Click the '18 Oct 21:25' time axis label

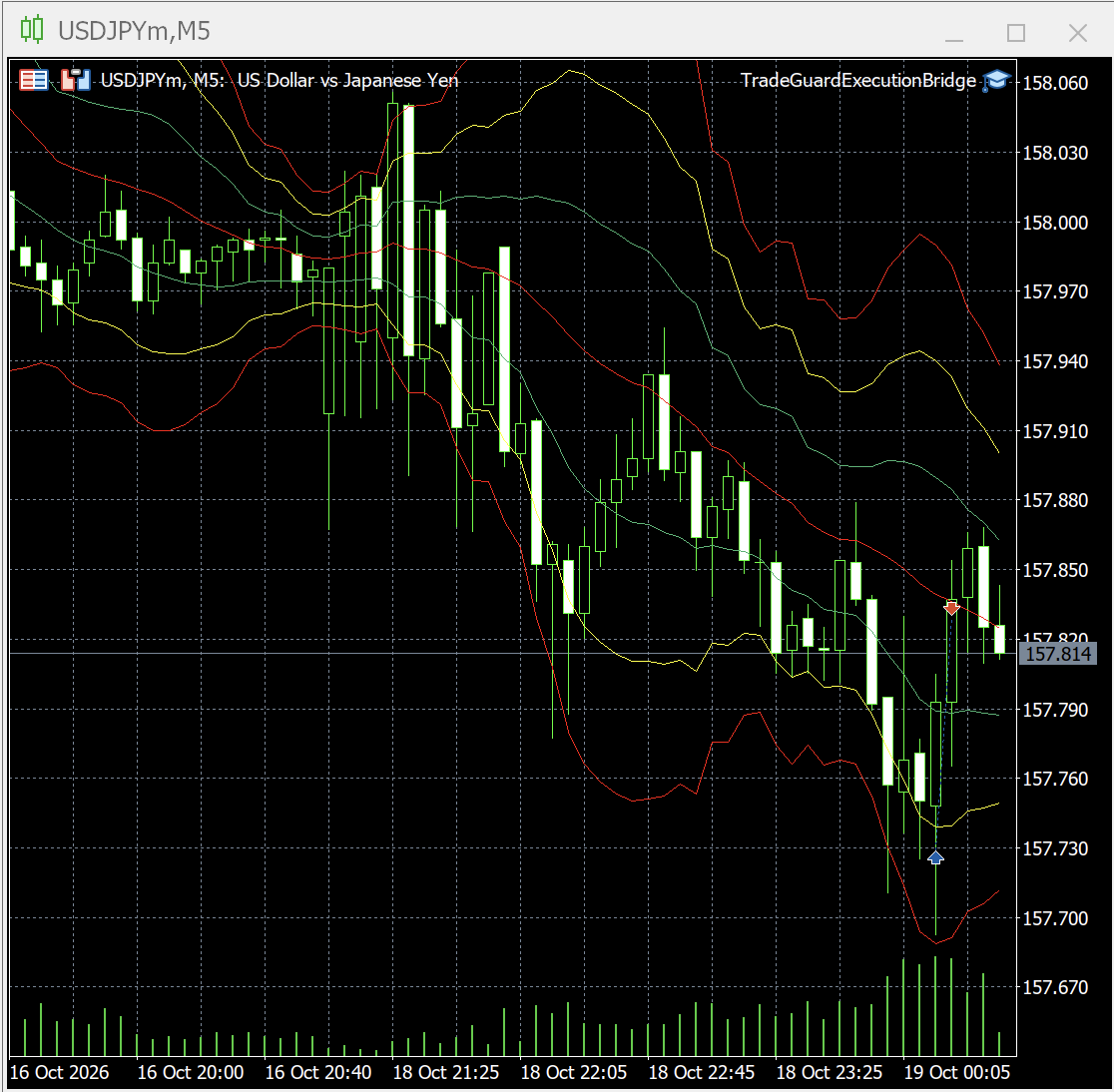[x=446, y=1072]
